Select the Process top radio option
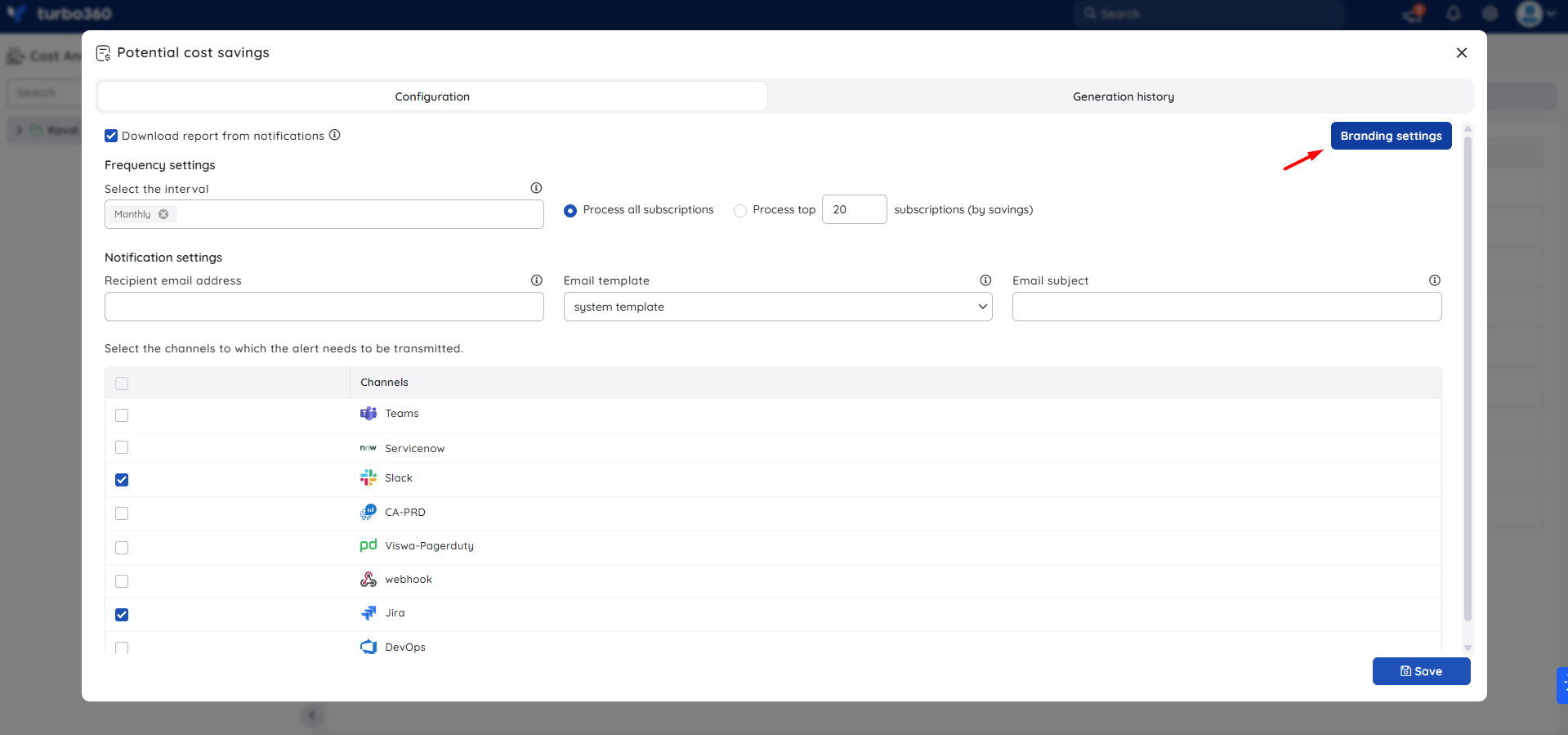This screenshot has height=735, width=1568. 740,211
